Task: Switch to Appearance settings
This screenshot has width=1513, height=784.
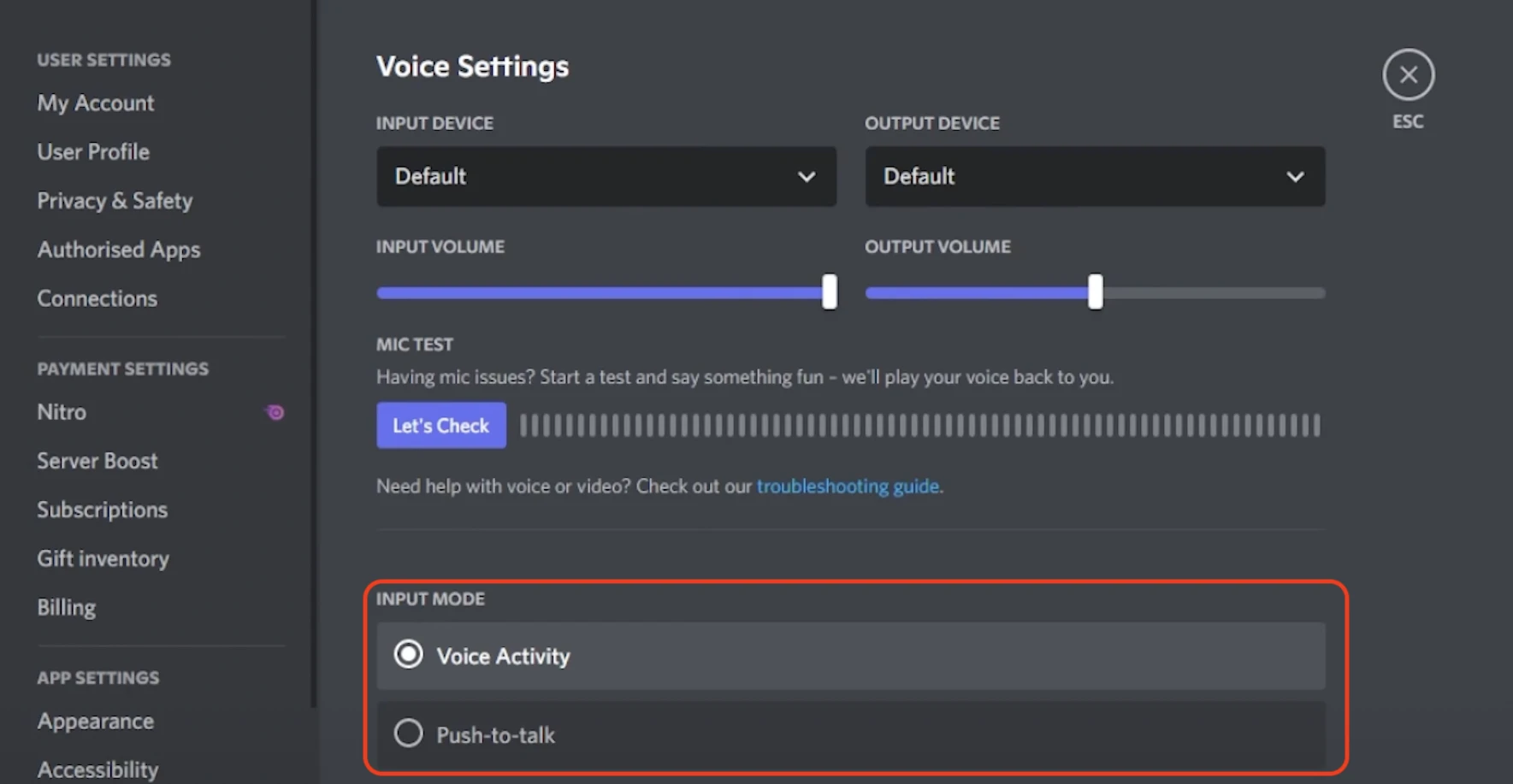Action: [x=96, y=722]
